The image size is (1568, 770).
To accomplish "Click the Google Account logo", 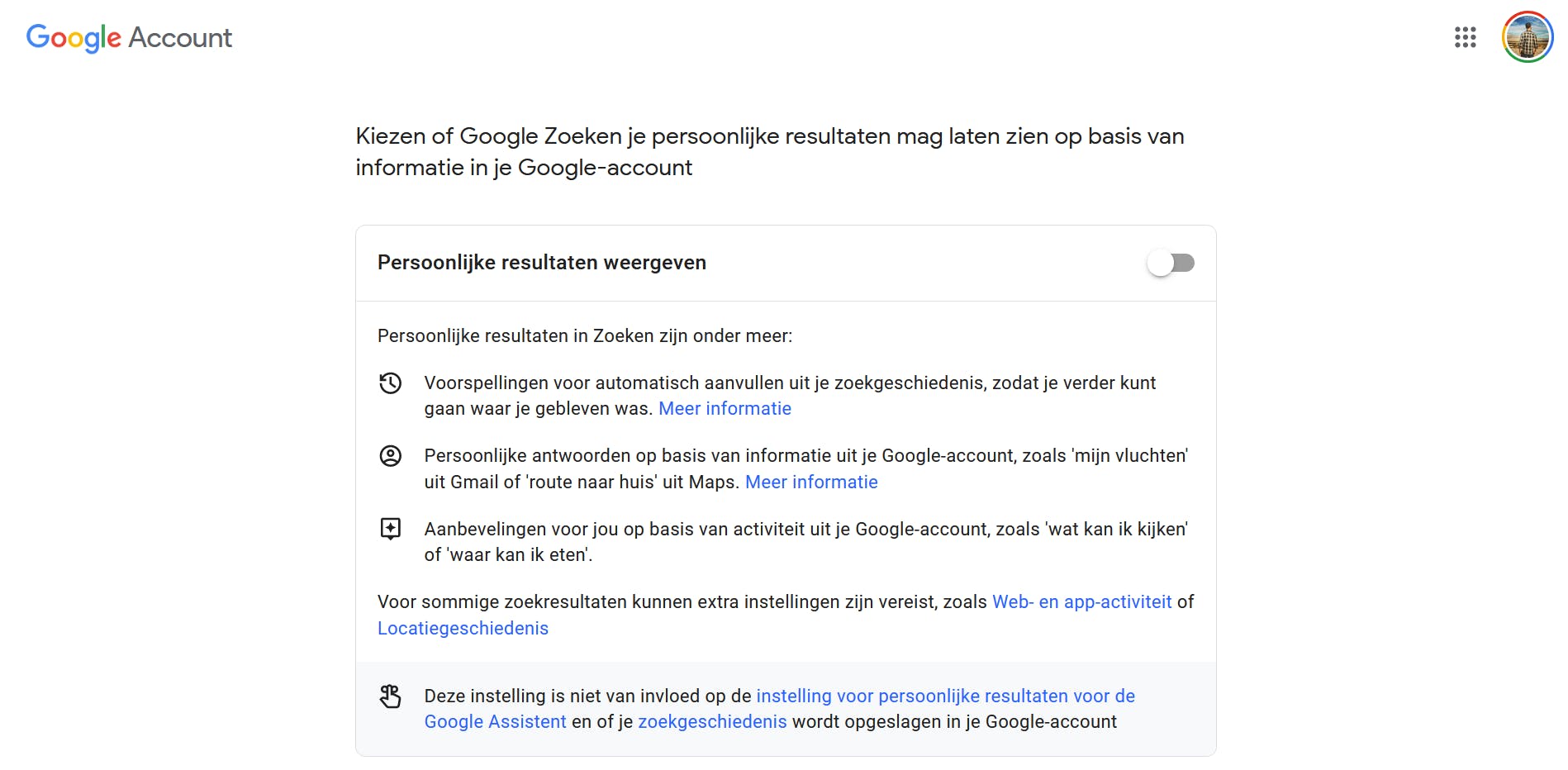I will click(129, 37).
